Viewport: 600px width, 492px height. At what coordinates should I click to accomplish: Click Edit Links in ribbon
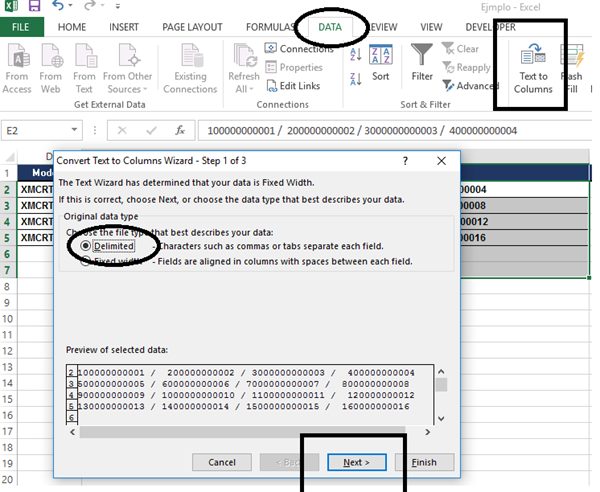click(x=293, y=86)
